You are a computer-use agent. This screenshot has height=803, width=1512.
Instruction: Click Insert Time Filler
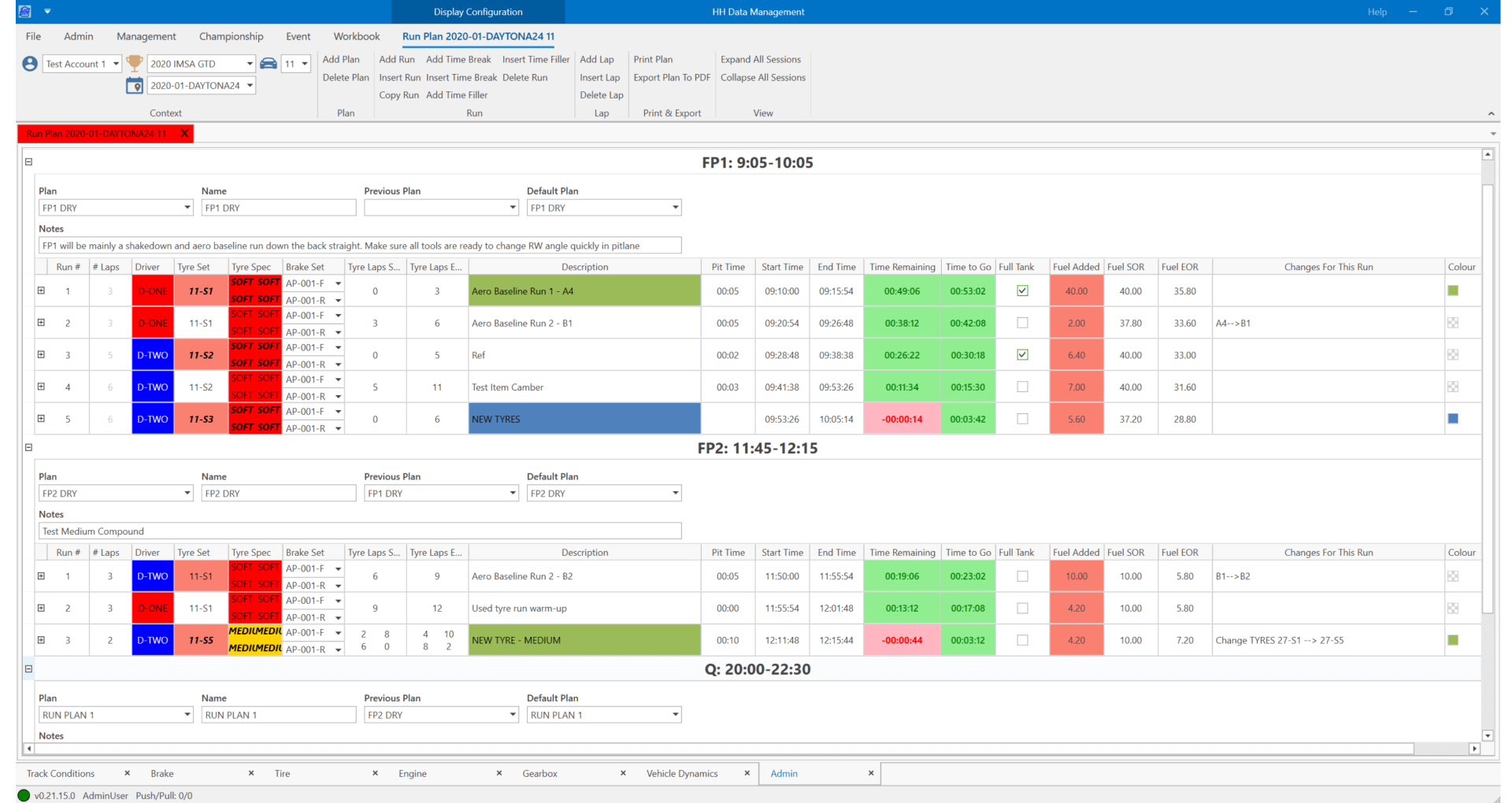(535, 59)
